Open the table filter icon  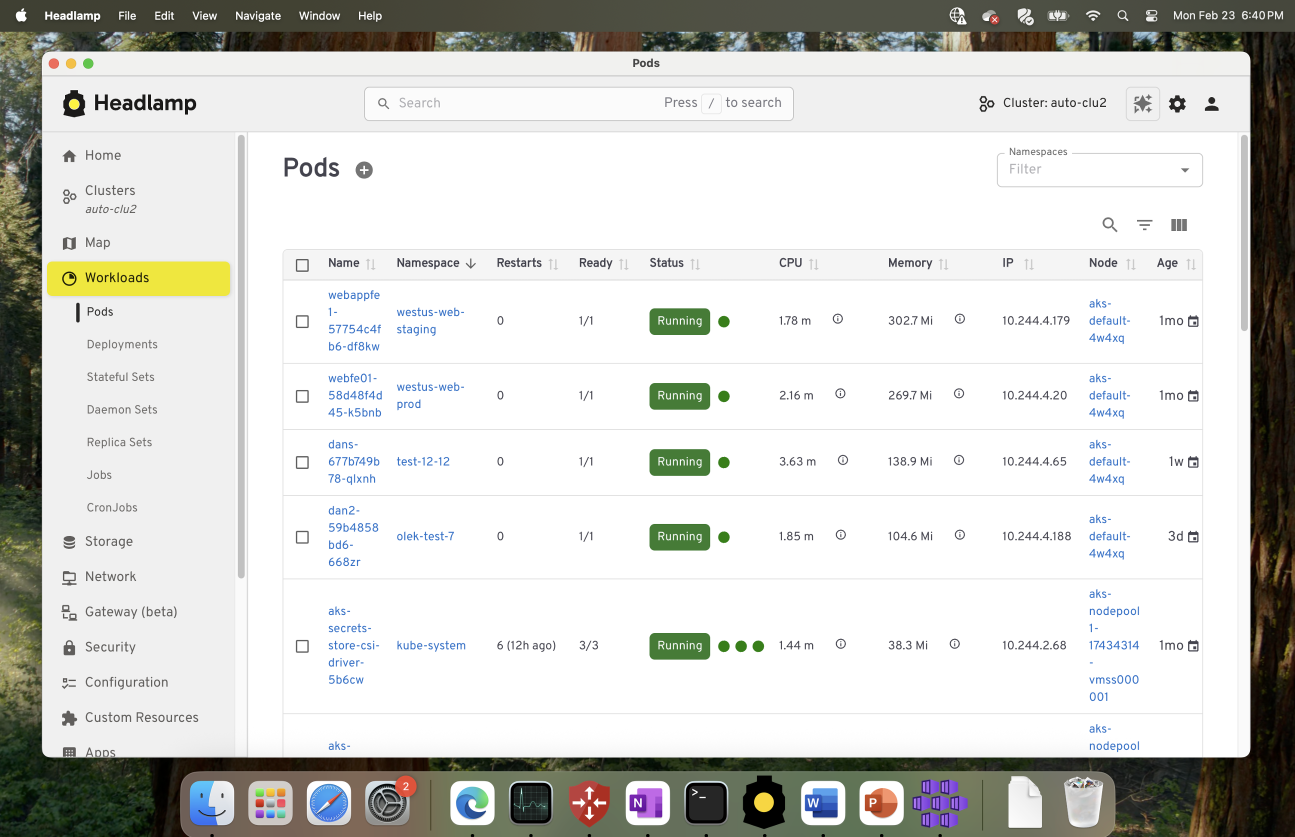[x=1144, y=224]
